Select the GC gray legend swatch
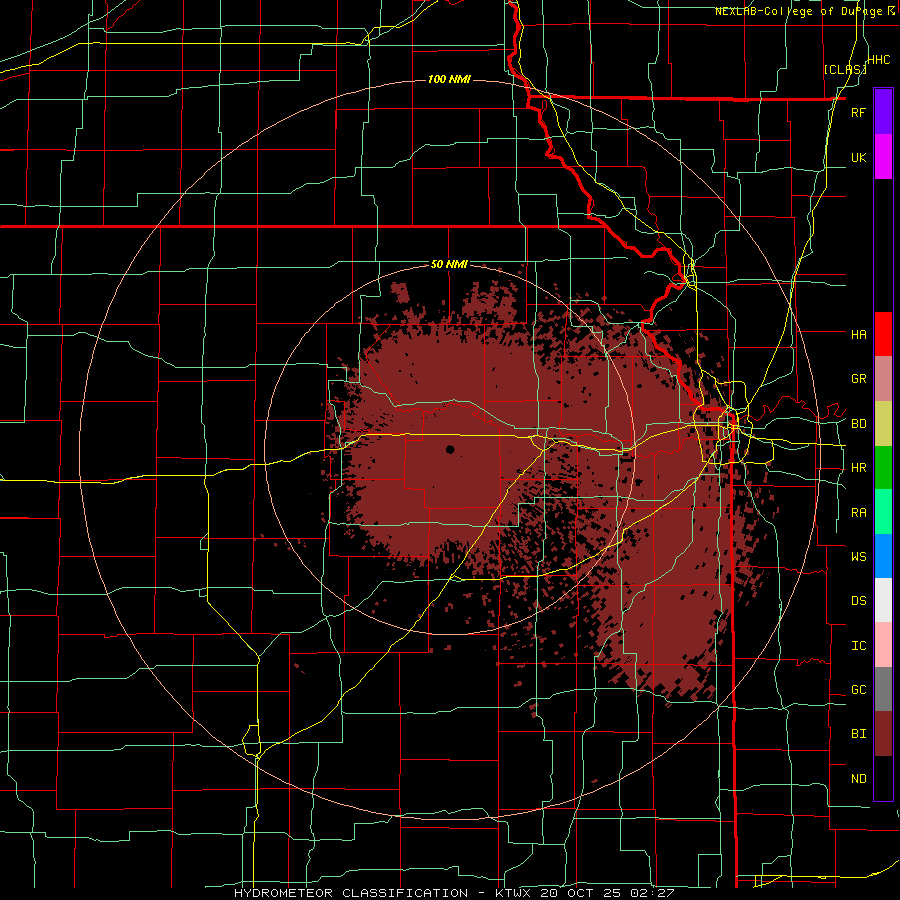The height and width of the screenshot is (900, 900). [x=883, y=689]
